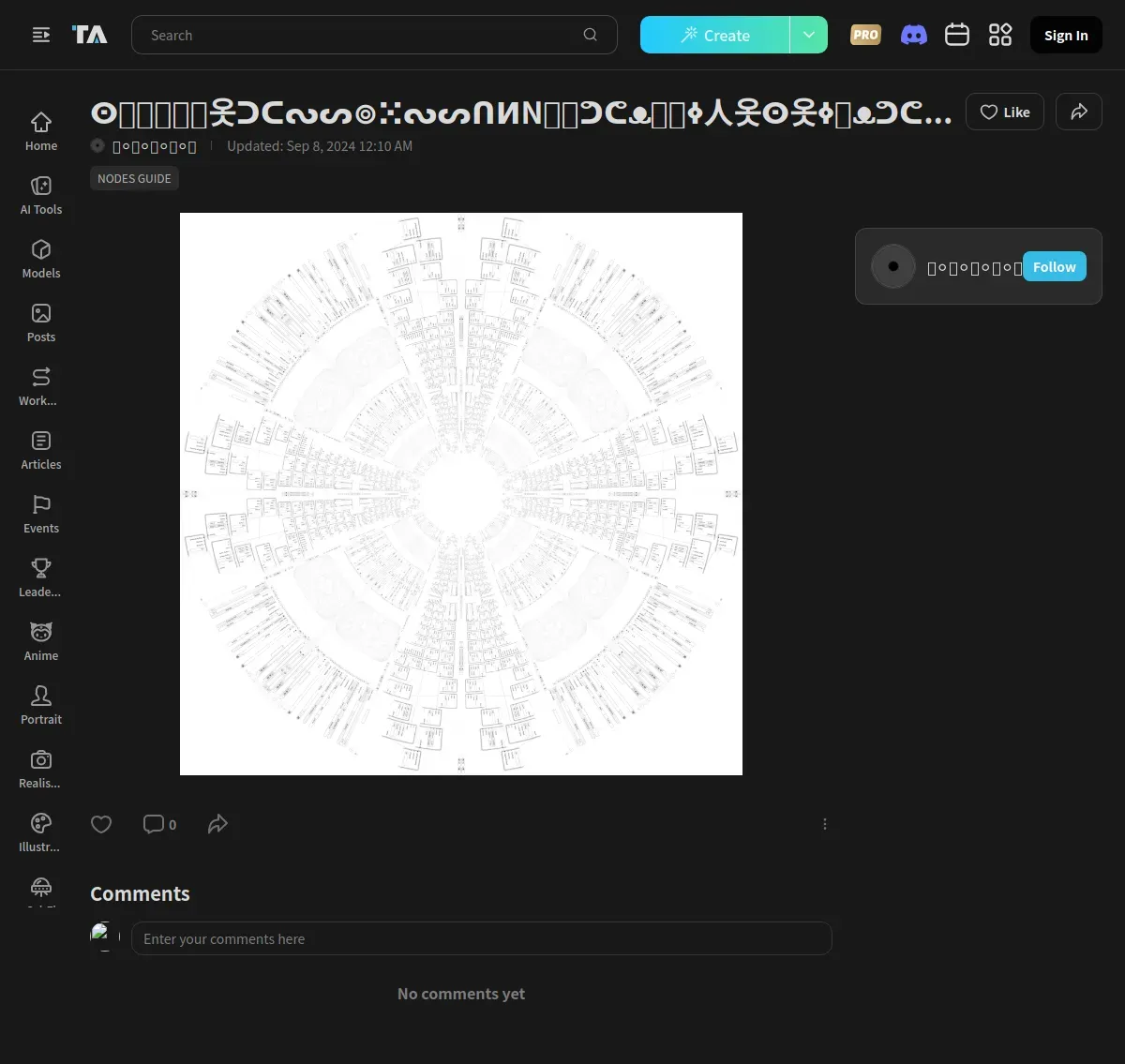Open Posts in the sidebar
The image size is (1125, 1064).
(x=41, y=323)
